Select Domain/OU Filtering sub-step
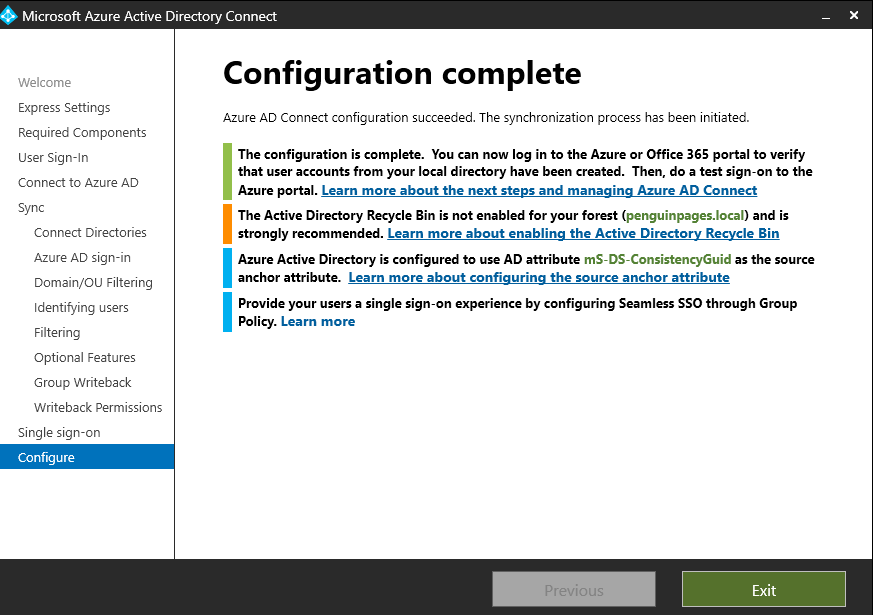This screenshot has height=615, width=874. 93,283
